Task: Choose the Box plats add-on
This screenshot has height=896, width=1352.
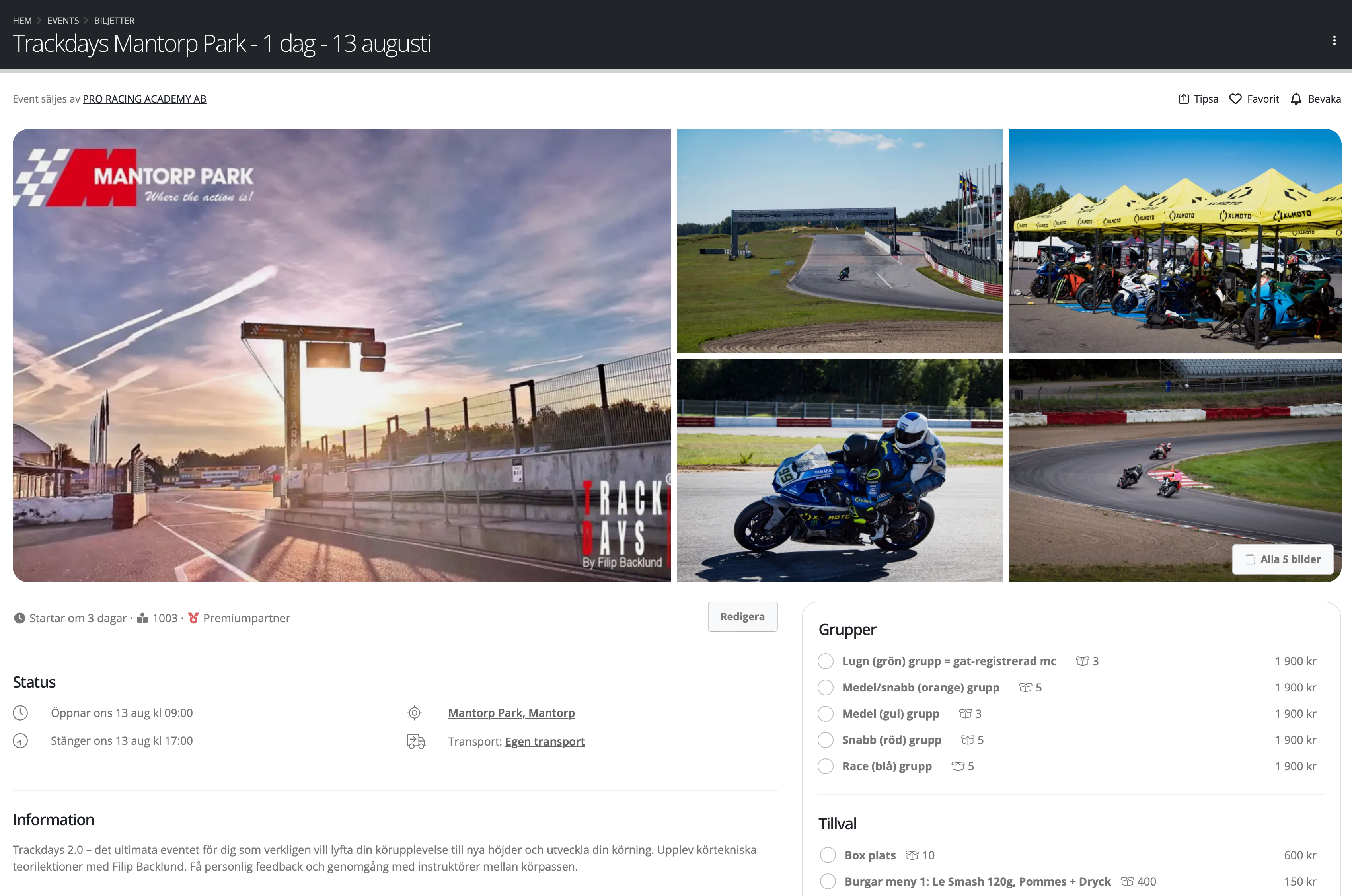Action: (828, 855)
